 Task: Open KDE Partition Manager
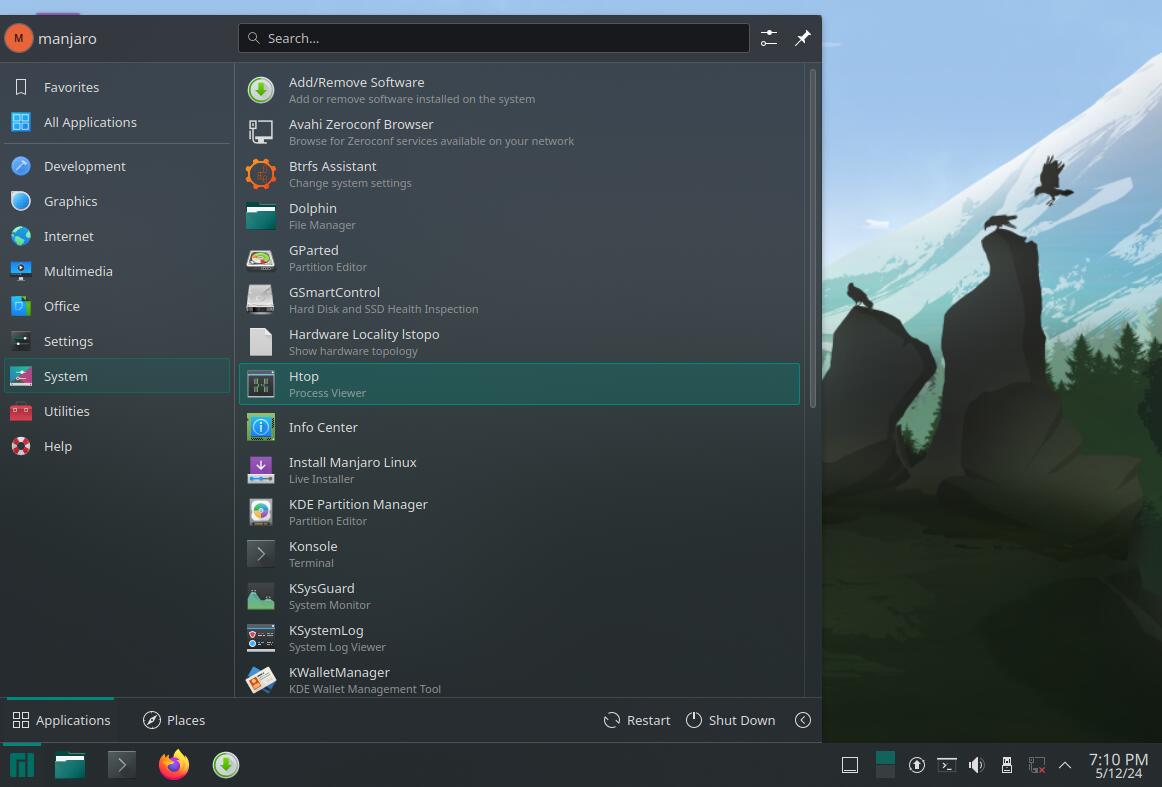click(519, 512)
